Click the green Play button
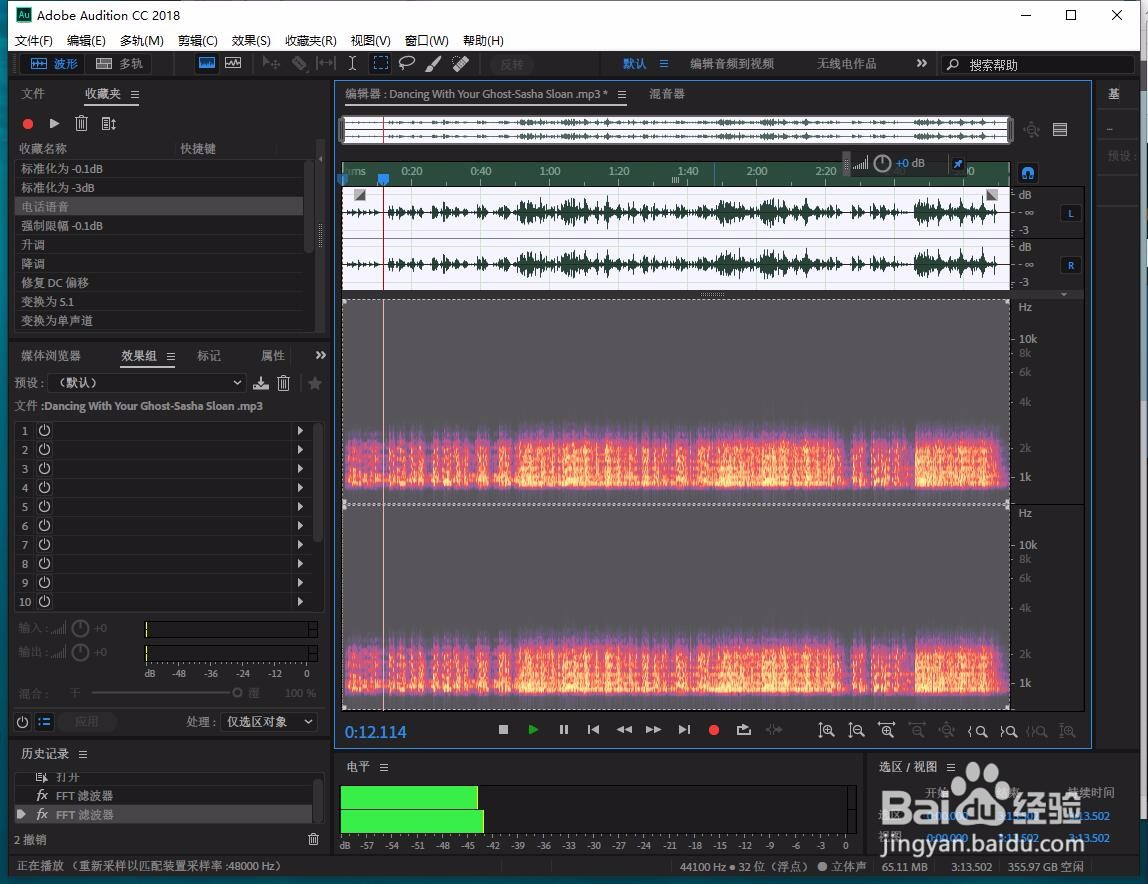This screenshot has height=884, width=1148. tap(533, 729)
